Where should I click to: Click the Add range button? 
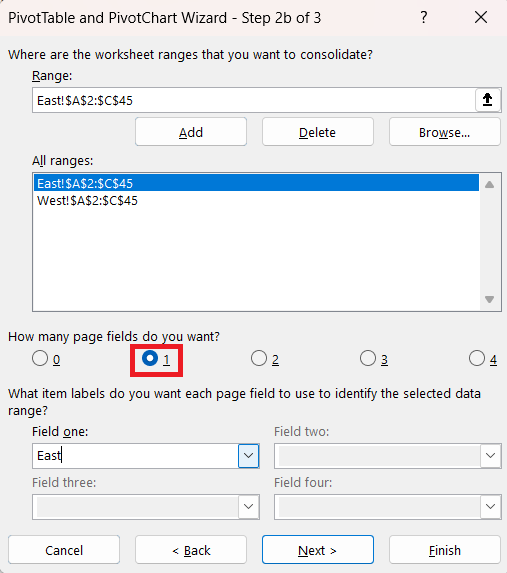[x=191, y=132]
